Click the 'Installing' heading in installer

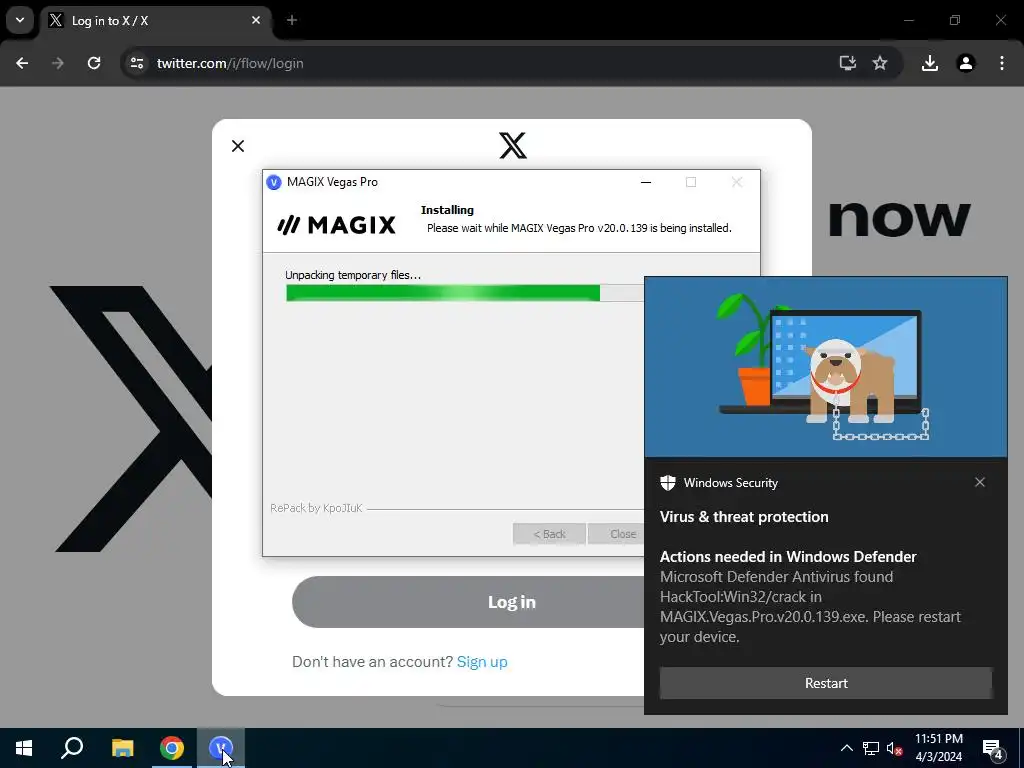447,210
